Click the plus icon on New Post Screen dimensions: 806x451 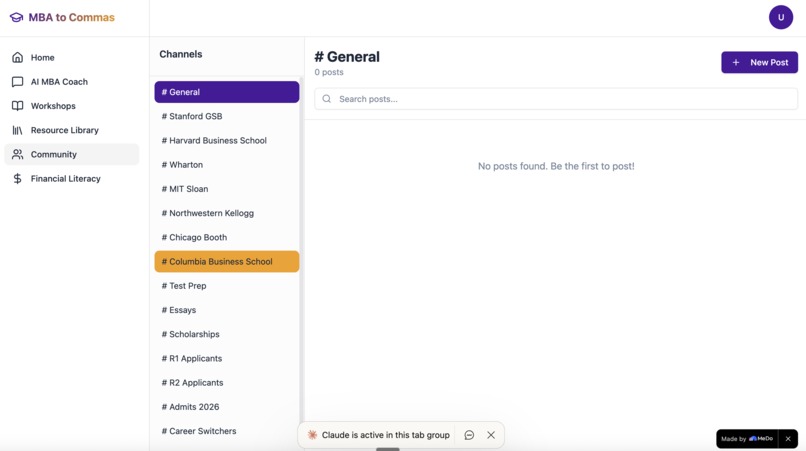coord(736,62)
